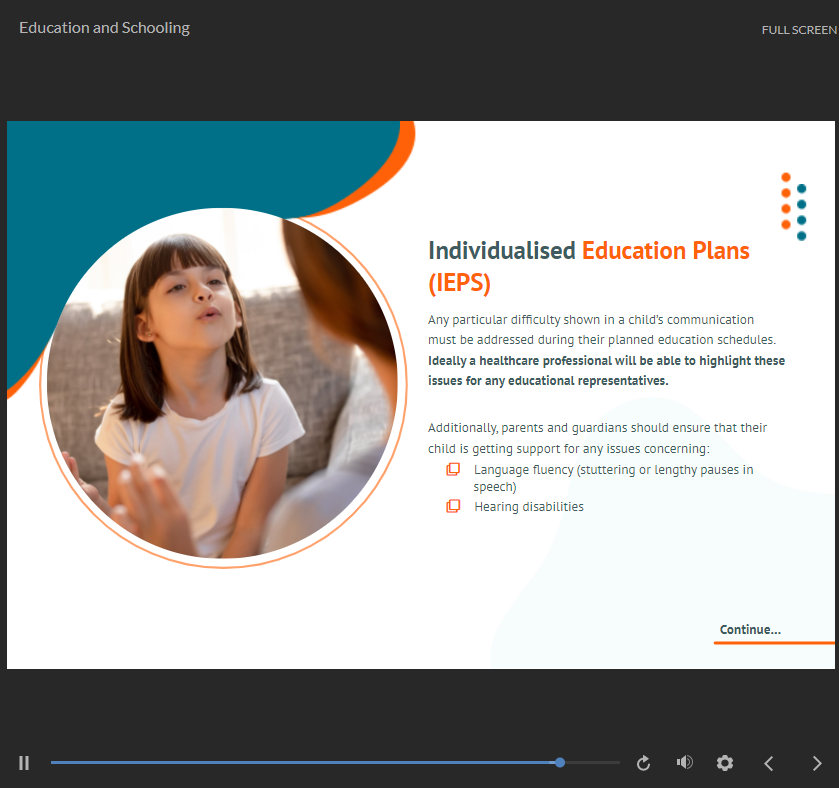Image resolution: width=839 pixels, height=788 pixels.
Task: Click the replay slide icon
Action: pyautogui.click(x=643, y=763)
